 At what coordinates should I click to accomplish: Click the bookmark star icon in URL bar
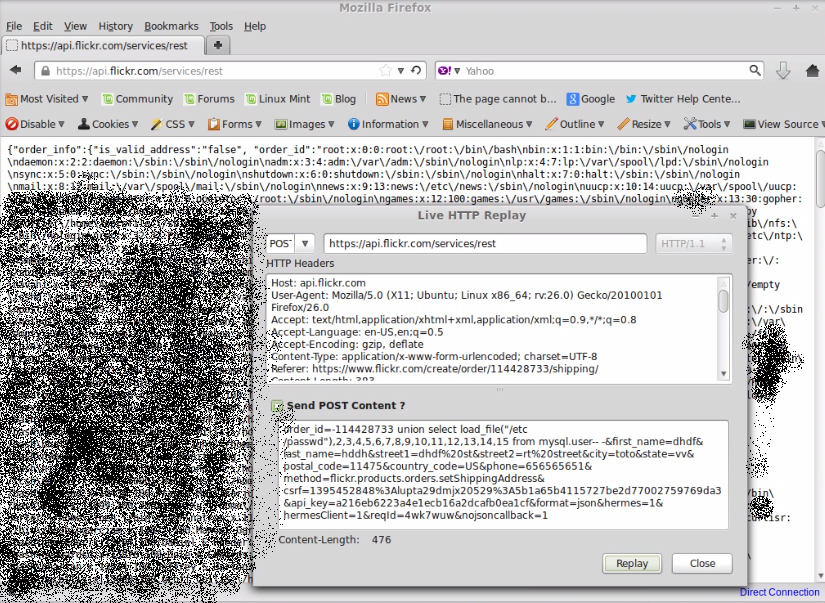386,71
